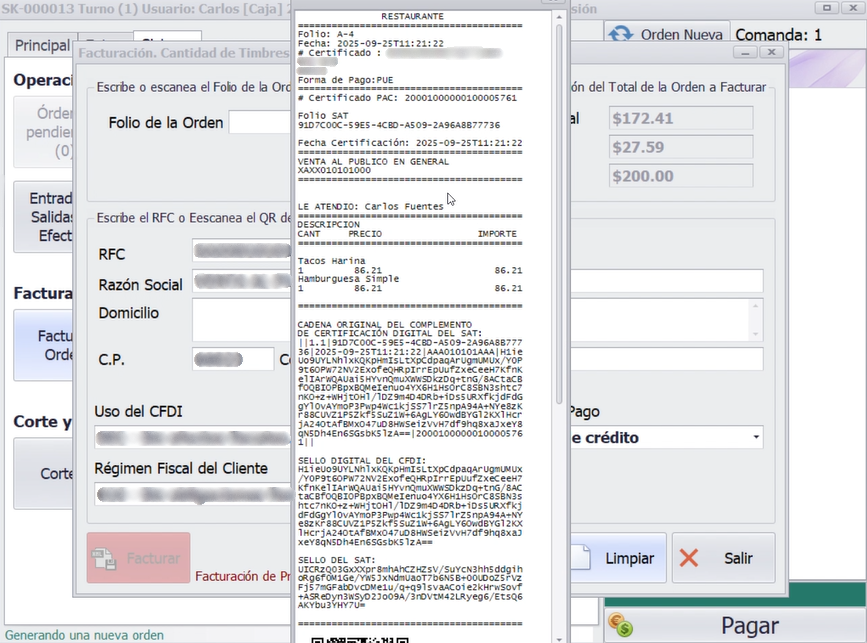Click the Folio de la Orden field
867x643 pixels.
pos(258,122)
